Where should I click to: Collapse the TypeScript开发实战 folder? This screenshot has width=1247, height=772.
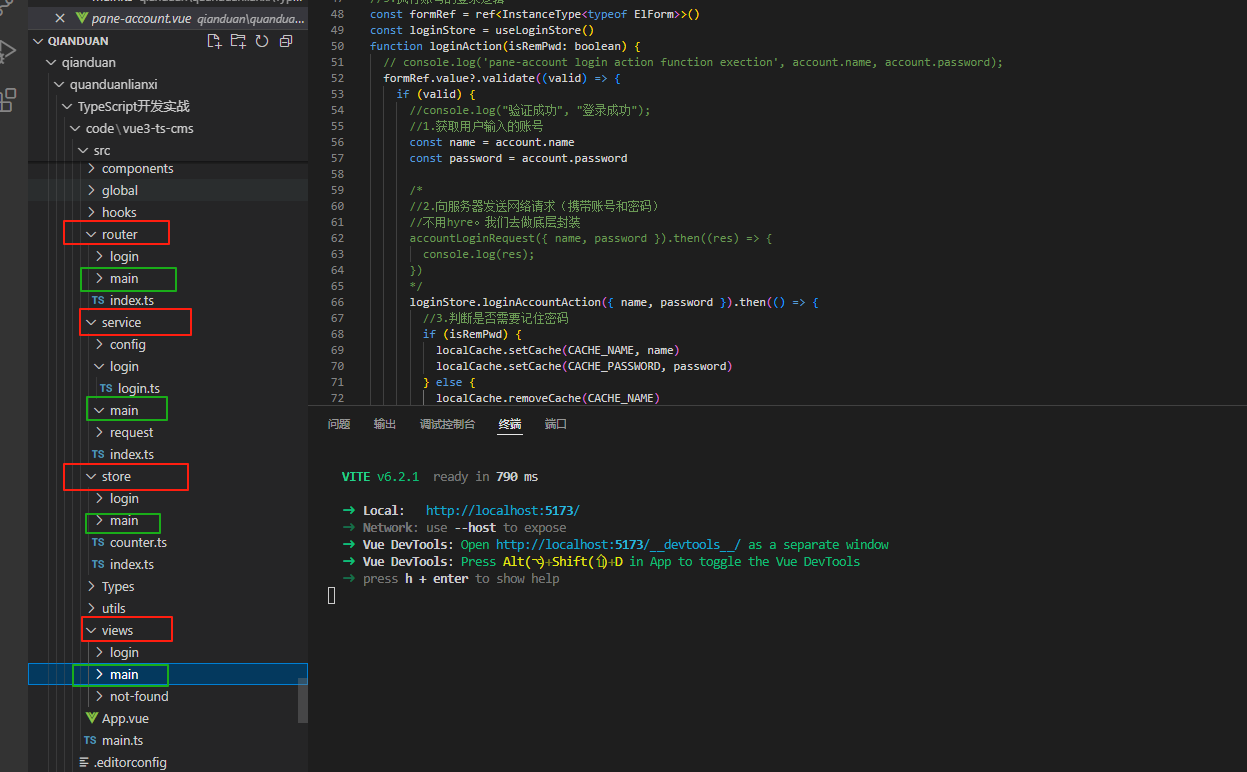coord(68,106)
